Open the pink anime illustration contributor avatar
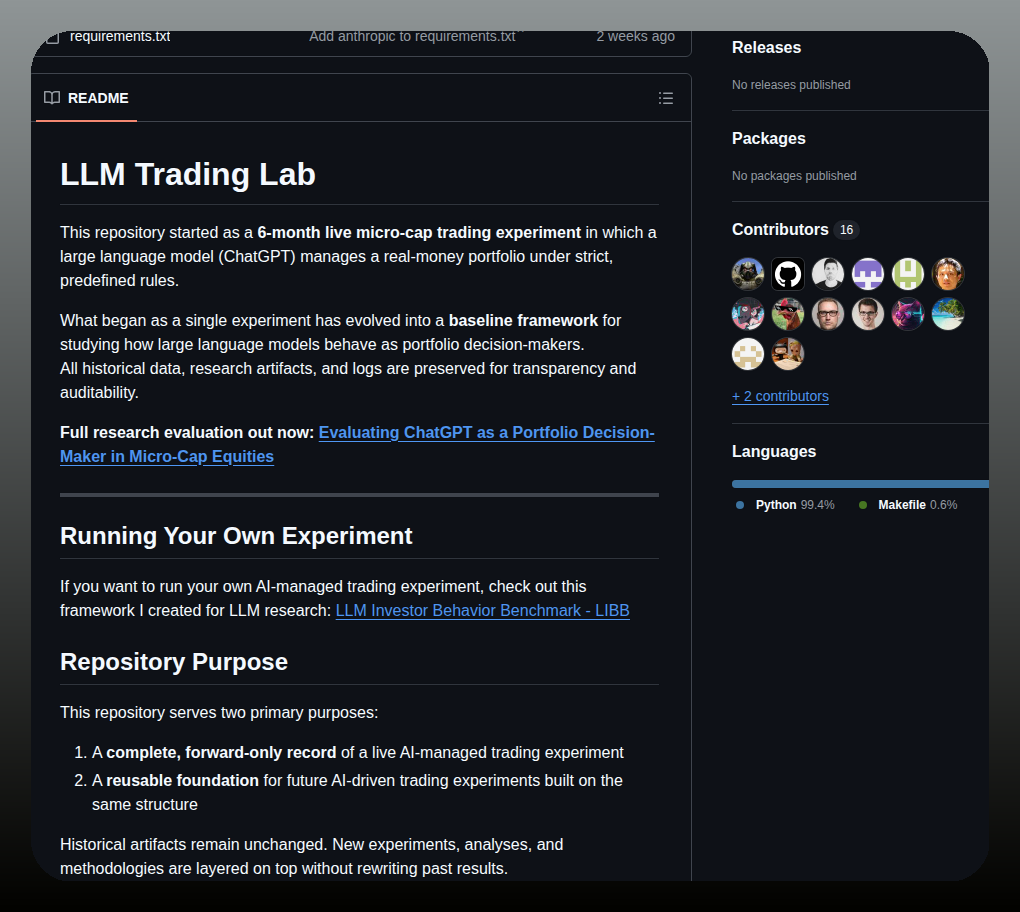This screenshot has width=1020, height=912. pyautogui.click(x=748, y=314)
